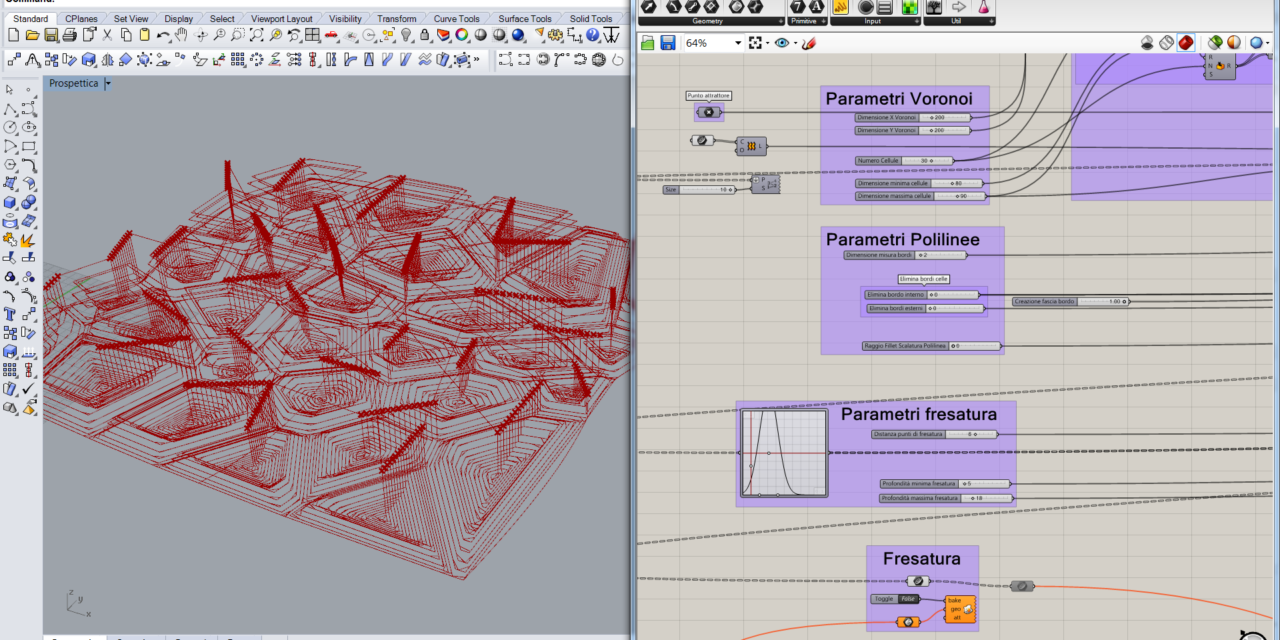Switch to the Curve Tools tab
This screenshot has height=640, width=1280.
456,18
